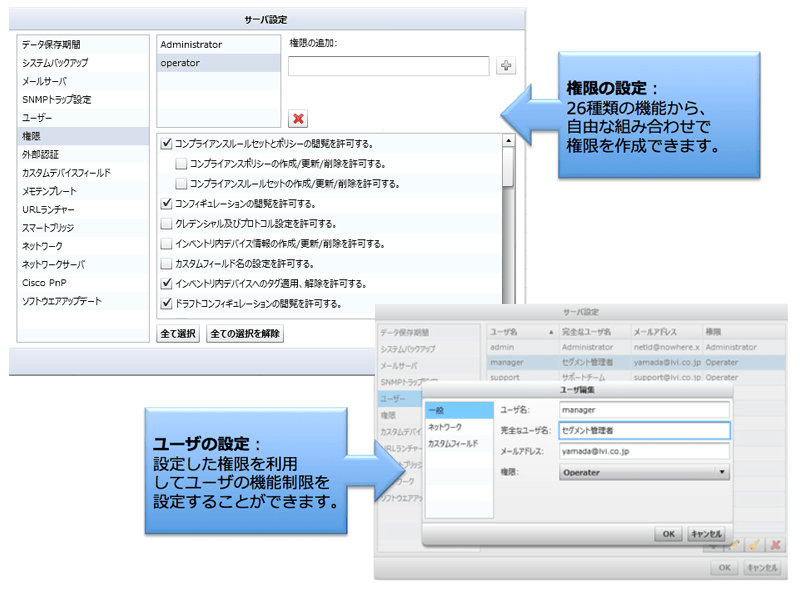Viewport: 800px width, 589px height.
Task: Click the 全ての選択を解除 button
Action: (x=245, y=334)
